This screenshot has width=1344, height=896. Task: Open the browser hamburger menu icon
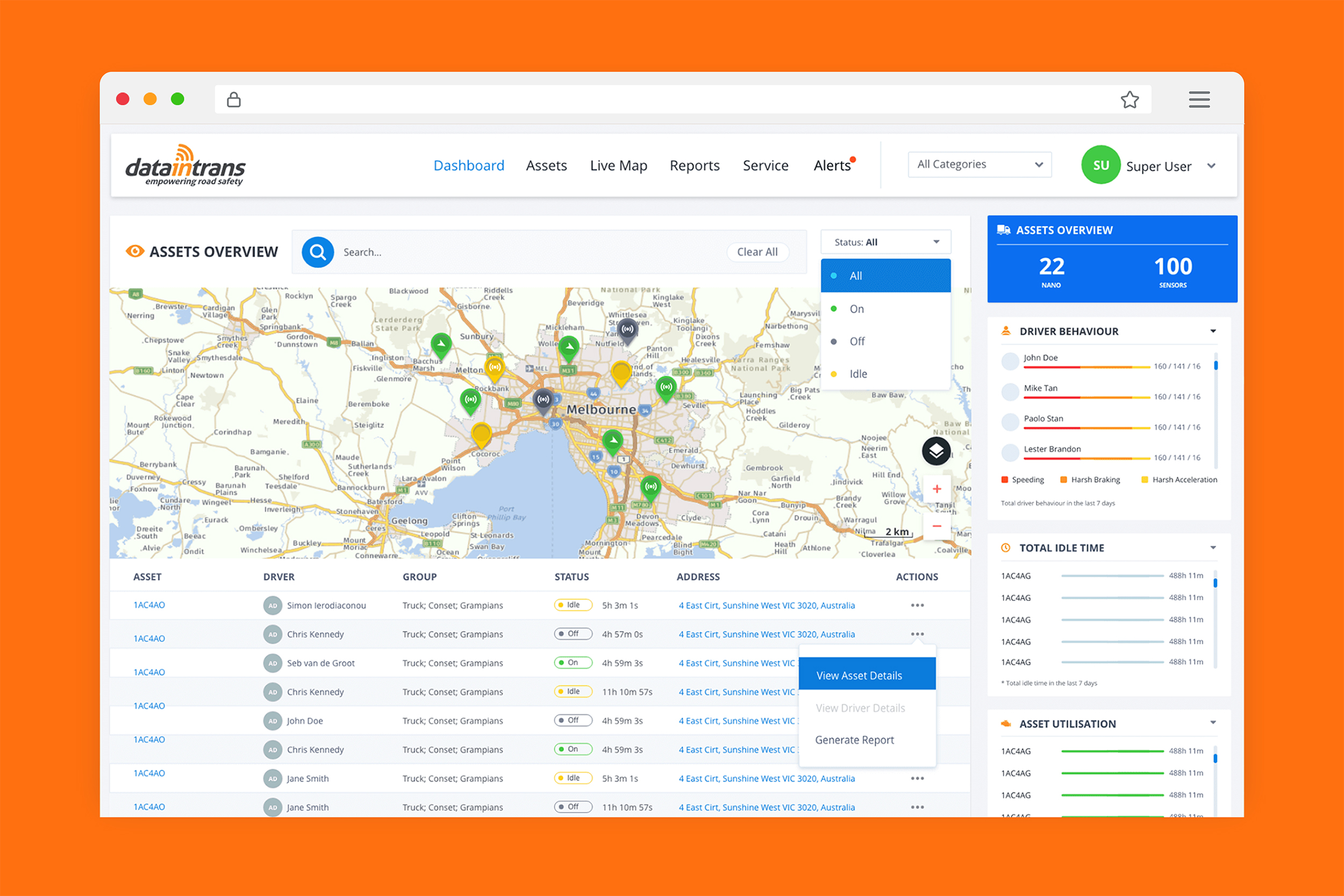click(1199, 99)
